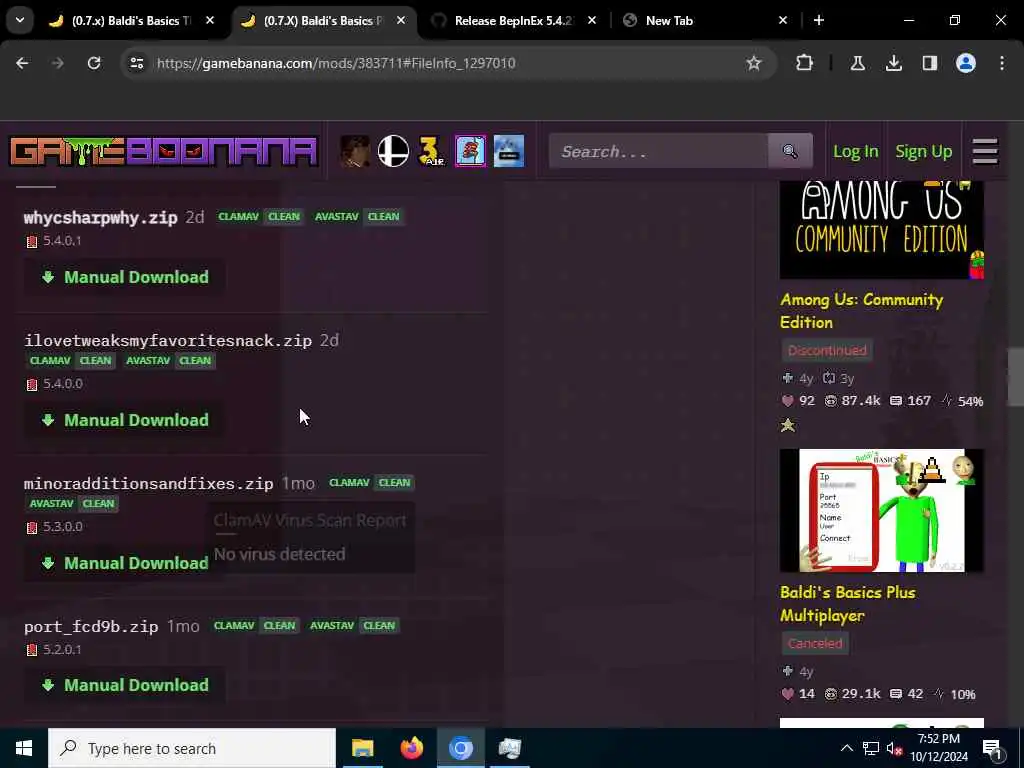Click port_fcd9b.zip file name
Screen dimensions: 1024x768
[x=91, y=627]
